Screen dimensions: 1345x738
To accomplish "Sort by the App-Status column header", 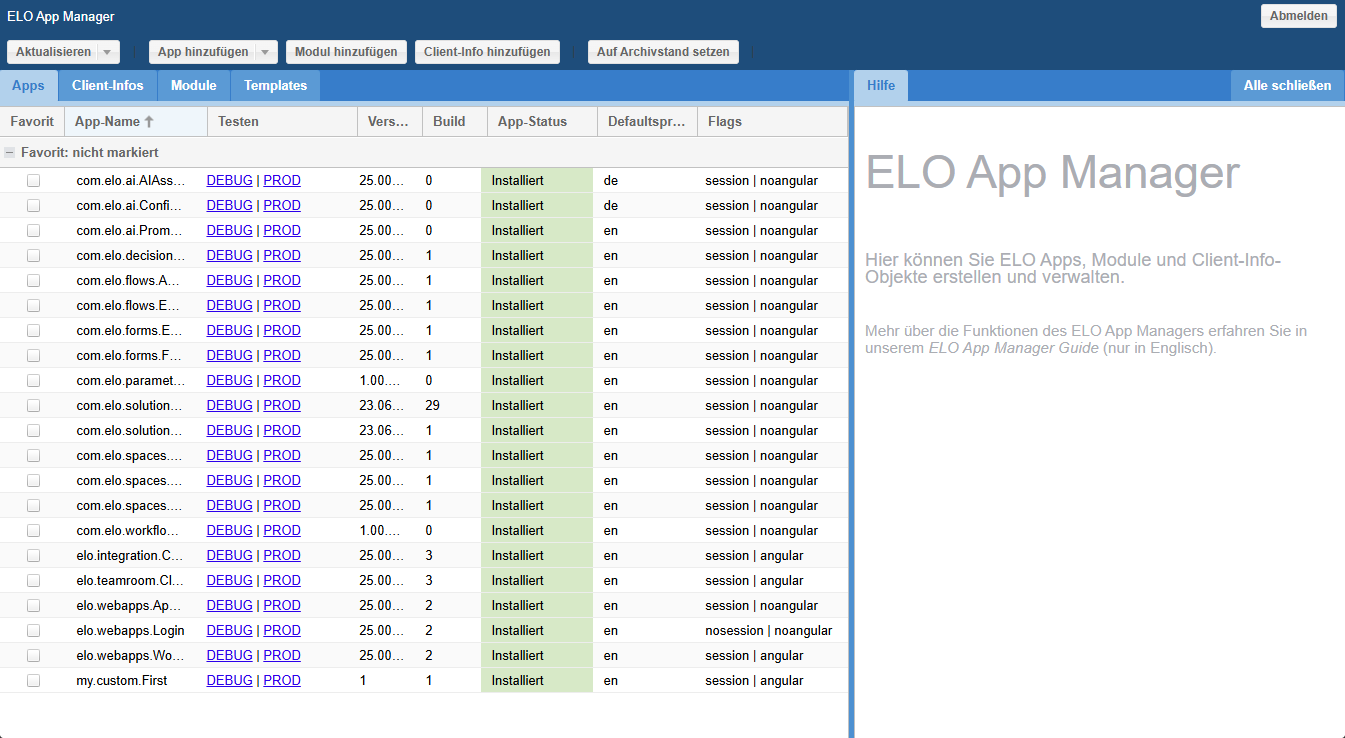I will point(542,122).
